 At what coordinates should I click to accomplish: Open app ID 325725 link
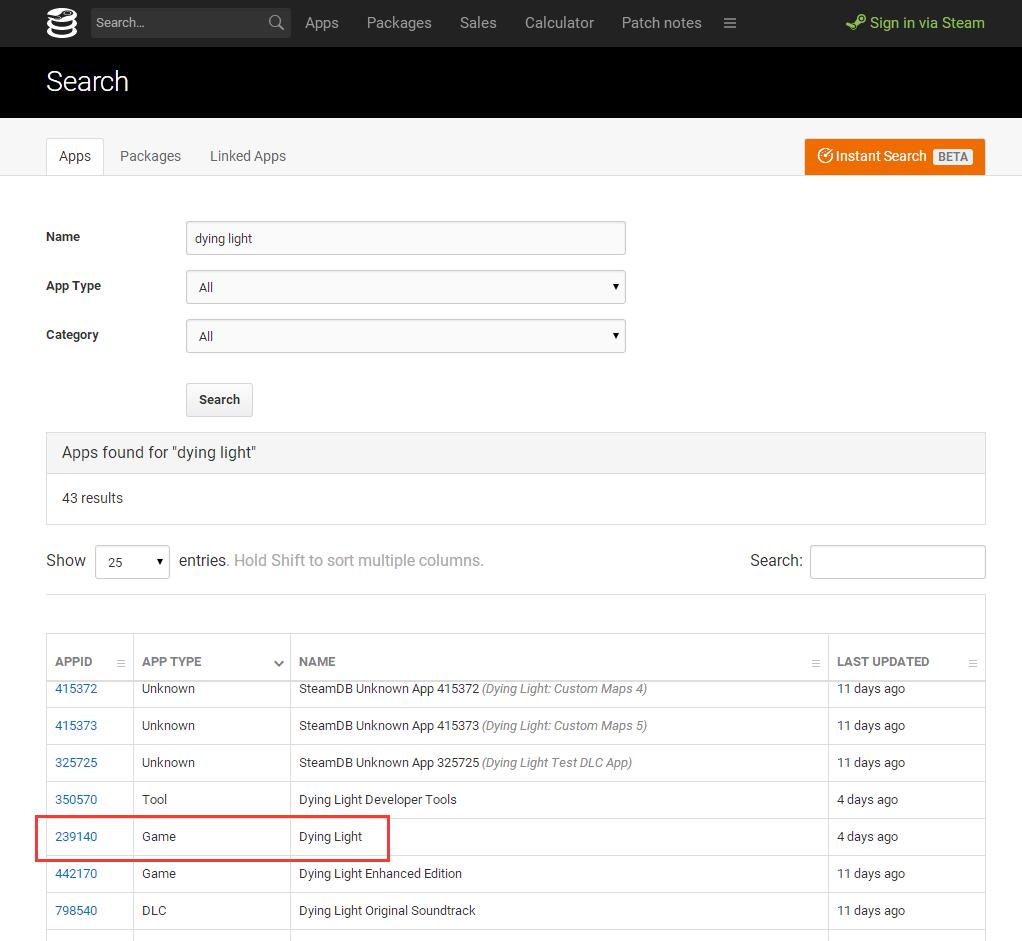pos(76,762)
